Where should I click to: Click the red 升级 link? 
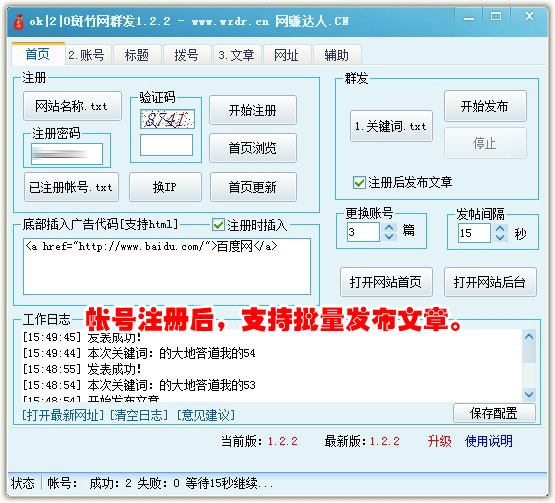pos(440,441)
